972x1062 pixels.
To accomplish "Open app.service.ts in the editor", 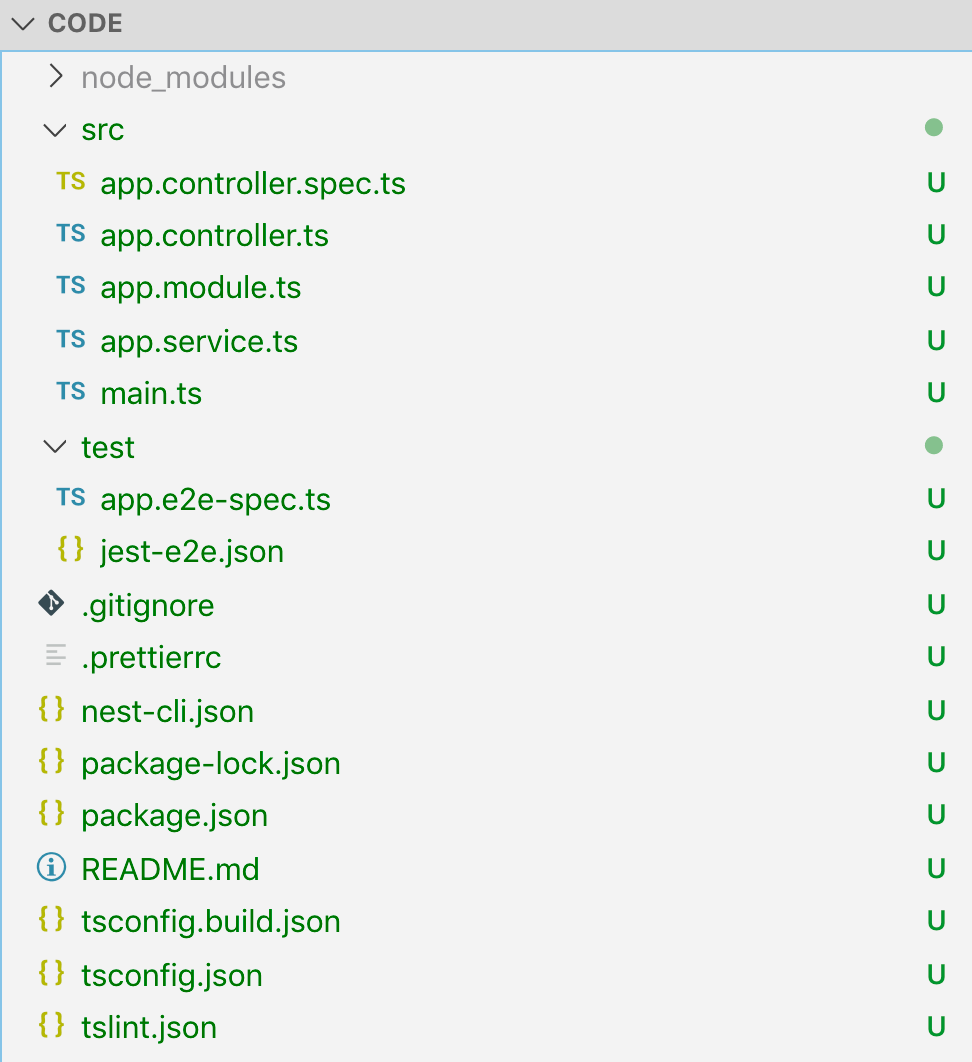I will (x=199, y=341).
